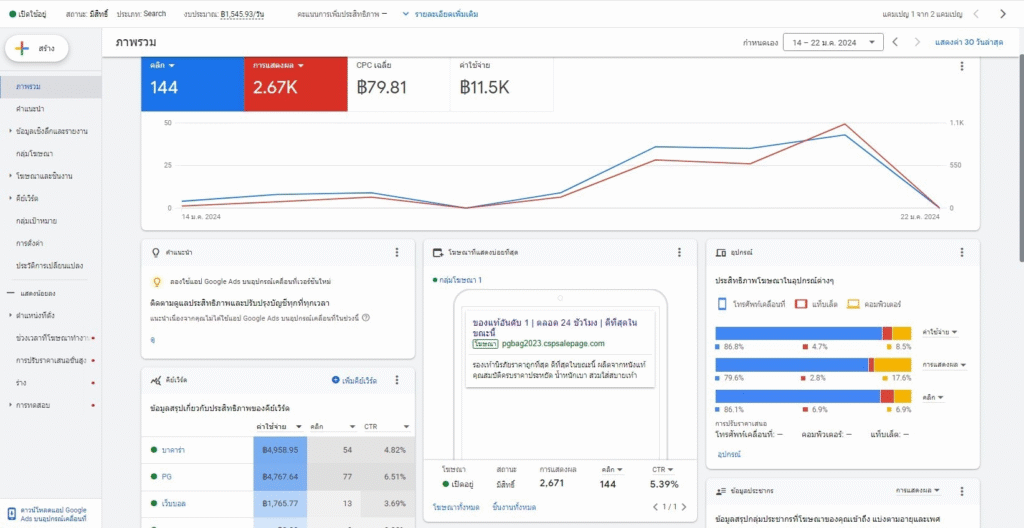Click help question mark icon in recommendations card
The width and height of the screenshot is (1024, 528).
(x=366, y=317)
